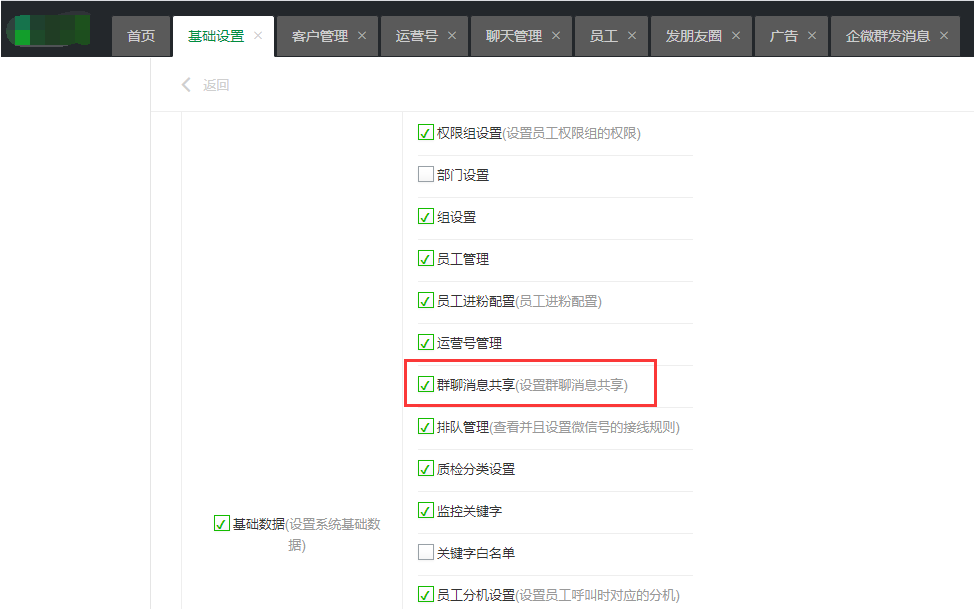Disable the 运营号管理 checkbox
This screenshot has height=609, width=975.
coord(425,341)
